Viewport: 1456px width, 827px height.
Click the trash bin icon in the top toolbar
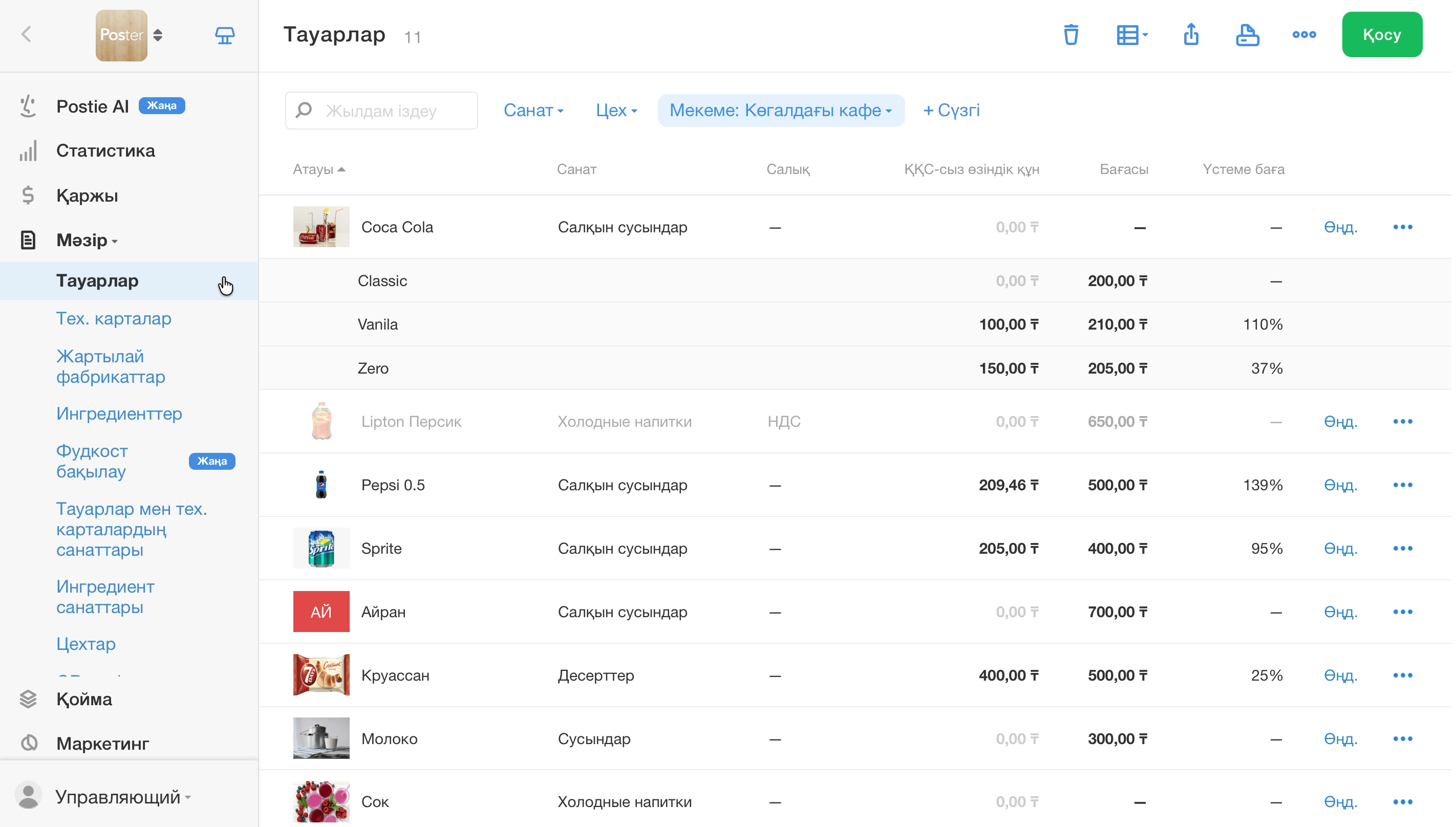click(x=1072, y=35)
